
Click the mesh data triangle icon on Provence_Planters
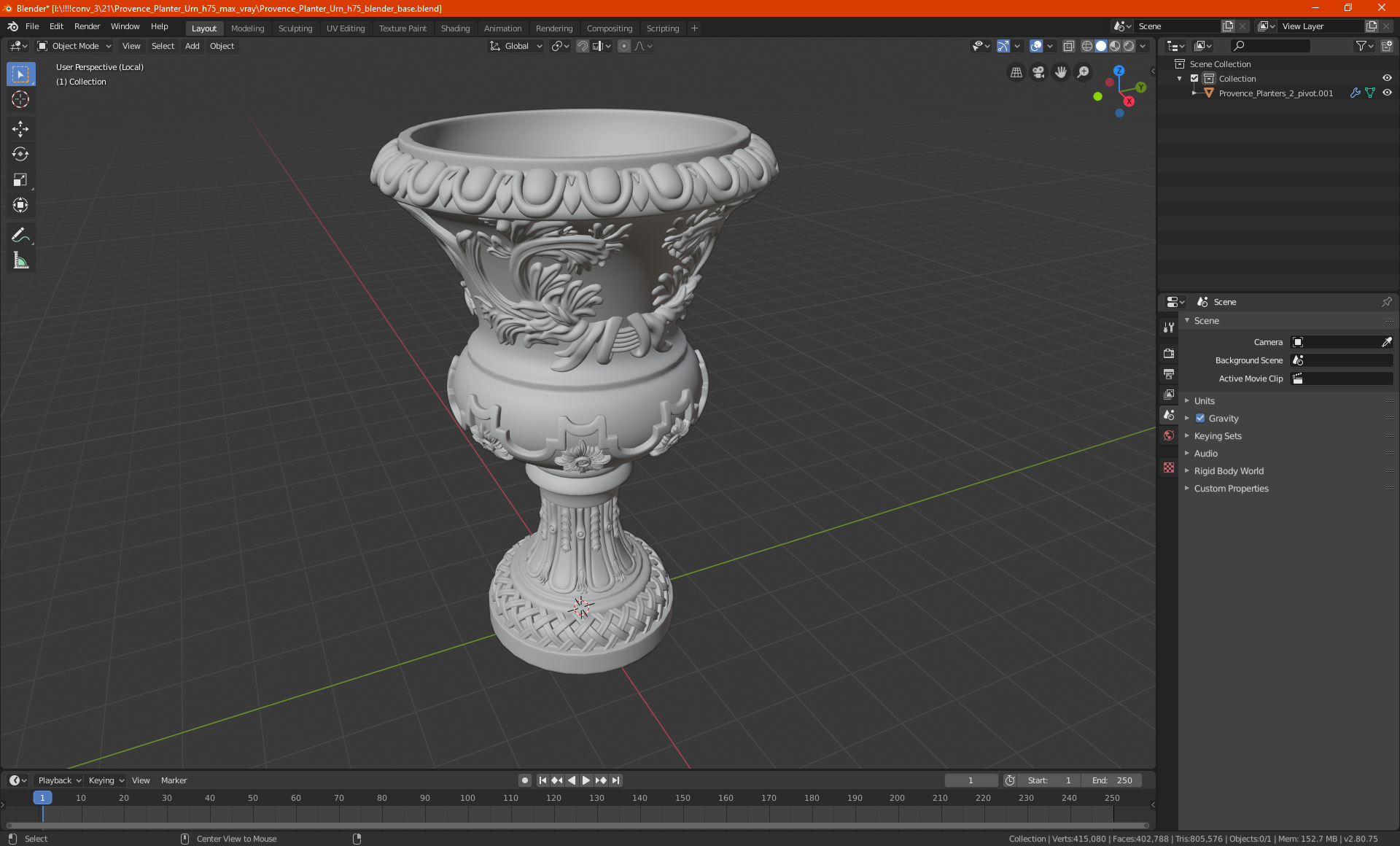(x=1370, y=93)
